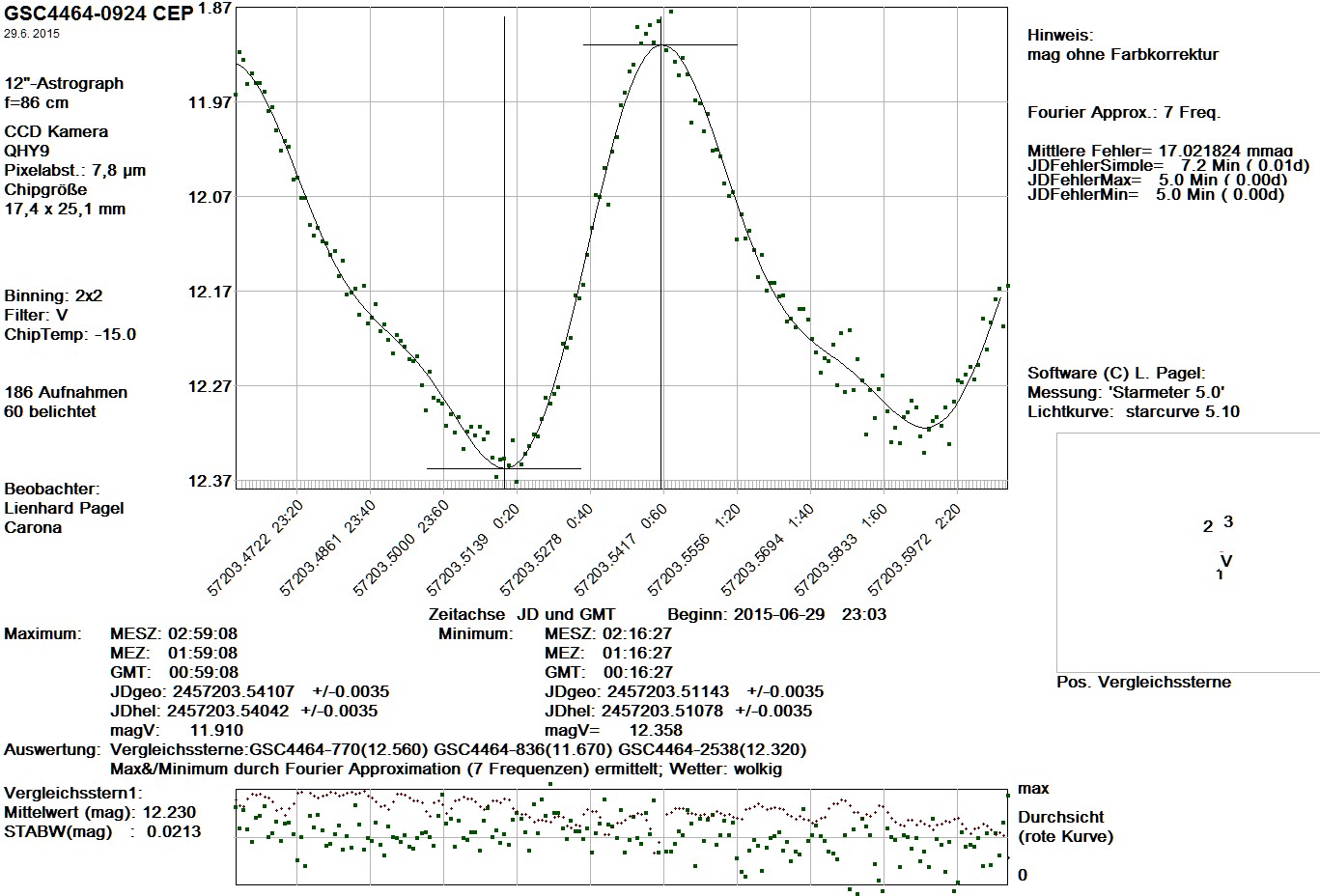Click the 'JDFehlerMax= 5.0 Min' line
The width and height of the screenshot is (1320, 896).
1157,180
